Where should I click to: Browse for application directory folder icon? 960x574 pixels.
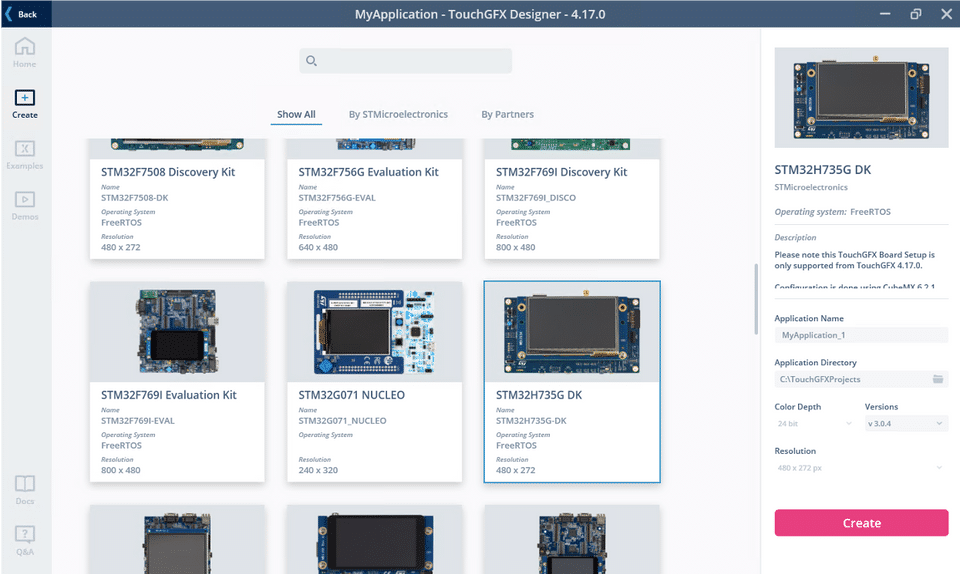[x=938, y=379]
